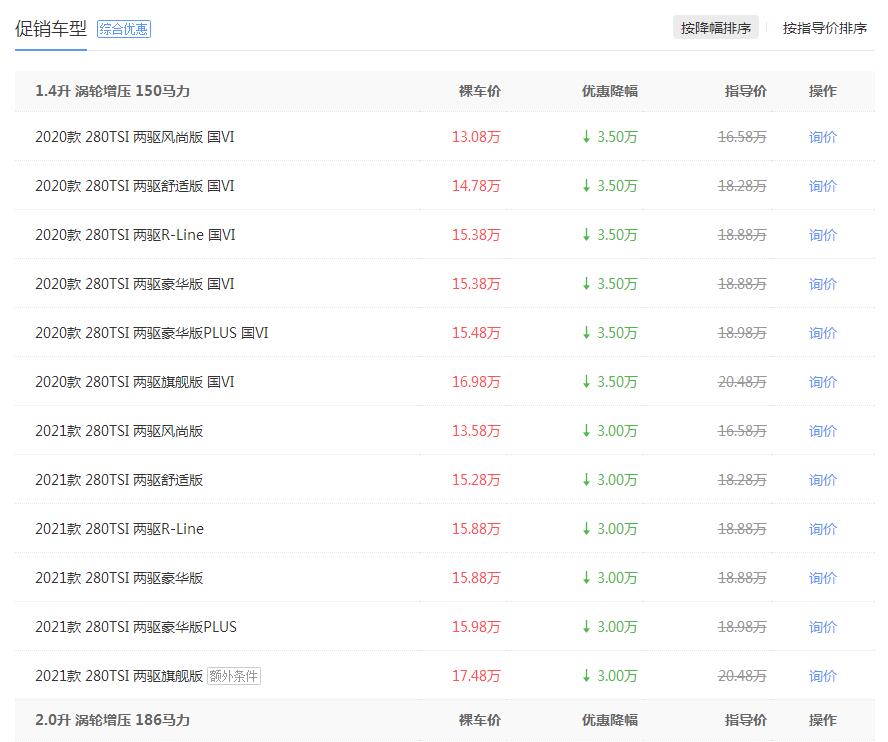Viewport: 888px width, 742px height.
Task: Click 3.50万 discount for 2020款 风尚版
Action: (610, 137)
